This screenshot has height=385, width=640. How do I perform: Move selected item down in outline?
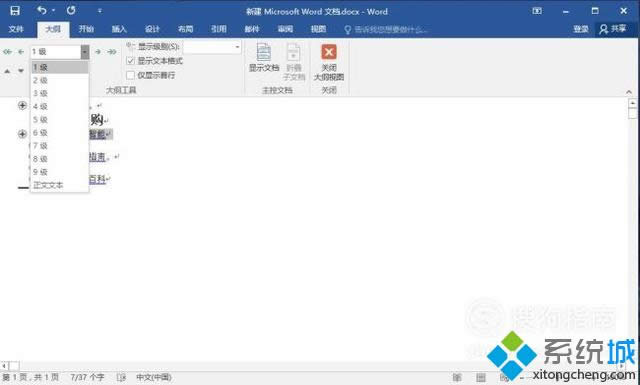(21, 71)
